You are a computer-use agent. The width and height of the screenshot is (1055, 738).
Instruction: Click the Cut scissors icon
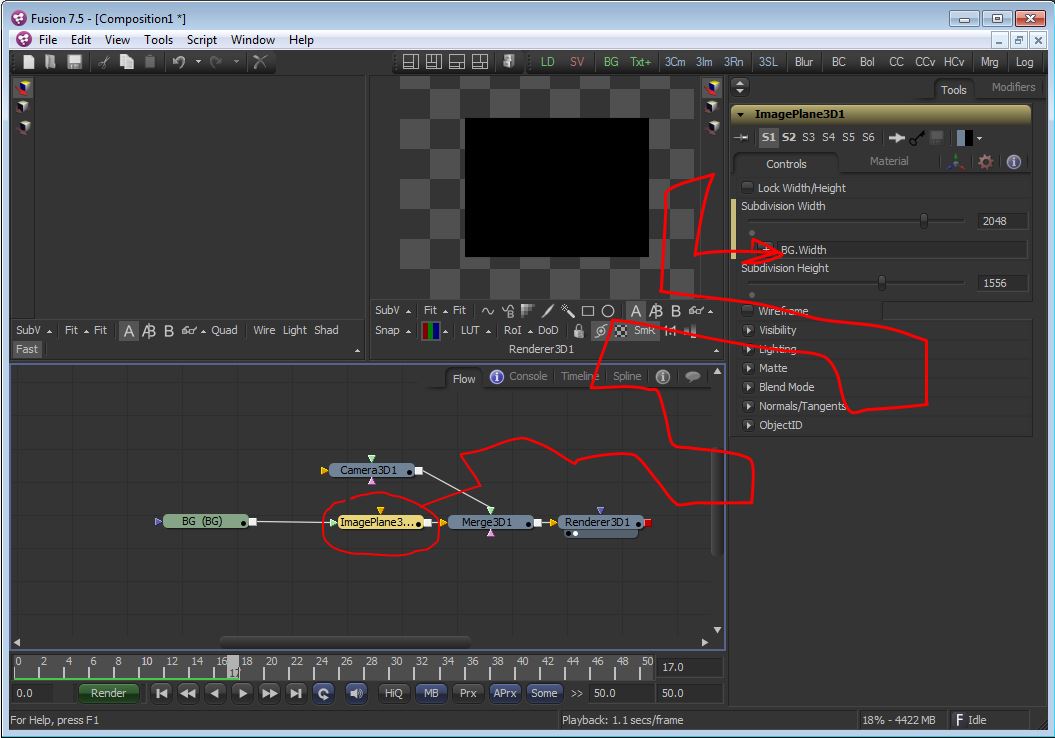[104, 62]
